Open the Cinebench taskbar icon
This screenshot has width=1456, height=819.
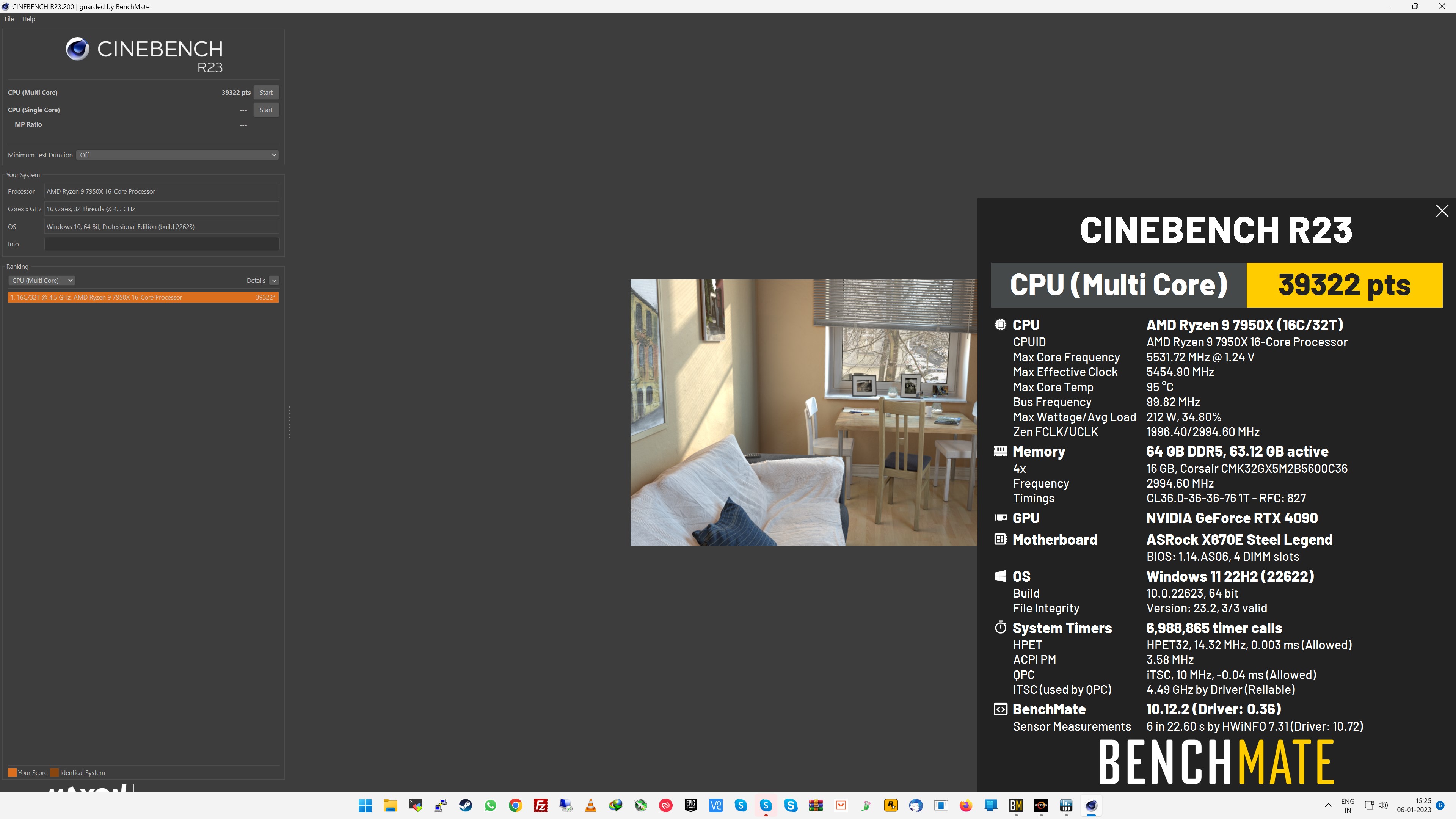pyautogui.click(x=1091, y=805)
